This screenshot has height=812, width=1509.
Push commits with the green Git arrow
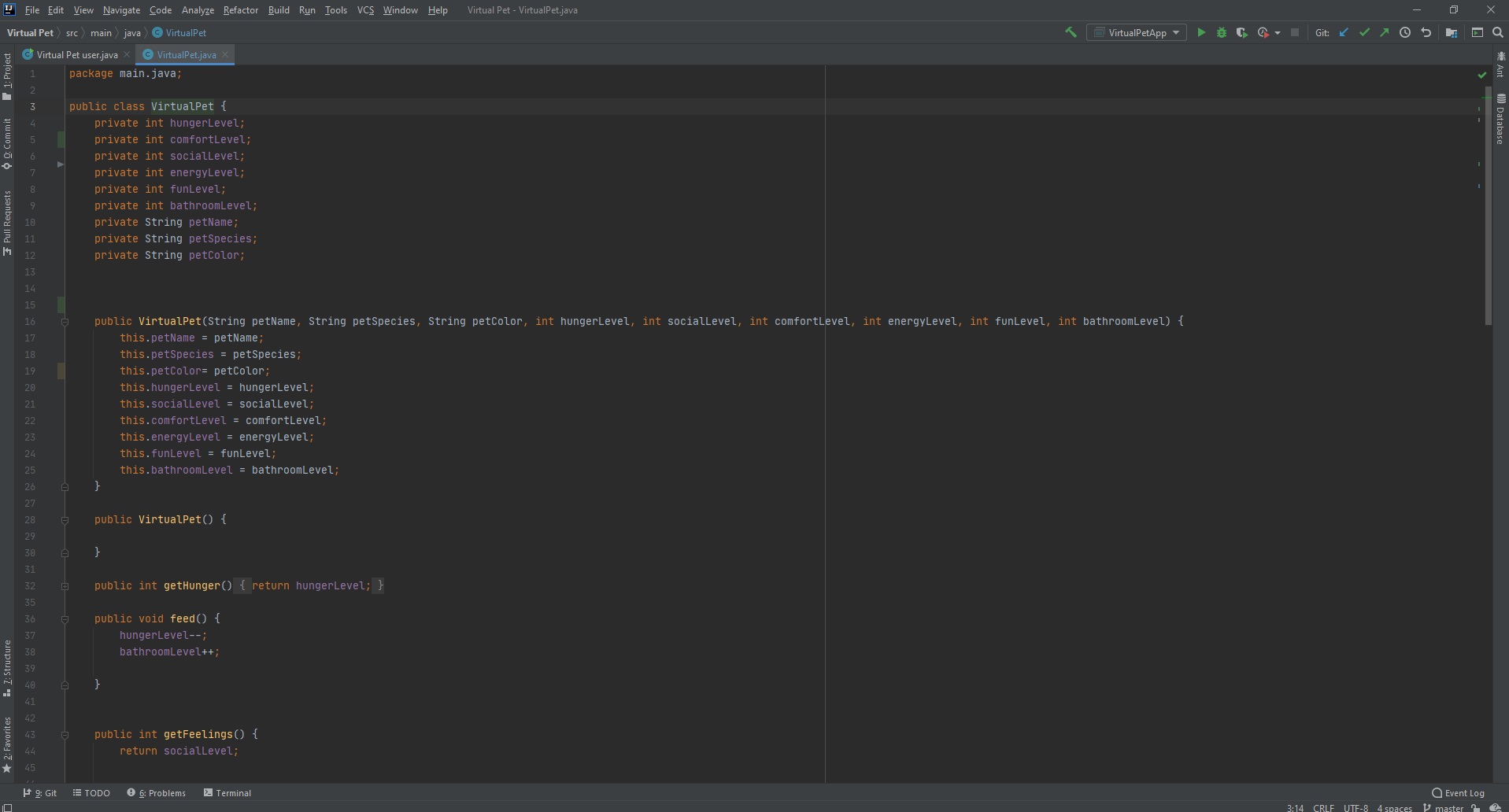1384,32
